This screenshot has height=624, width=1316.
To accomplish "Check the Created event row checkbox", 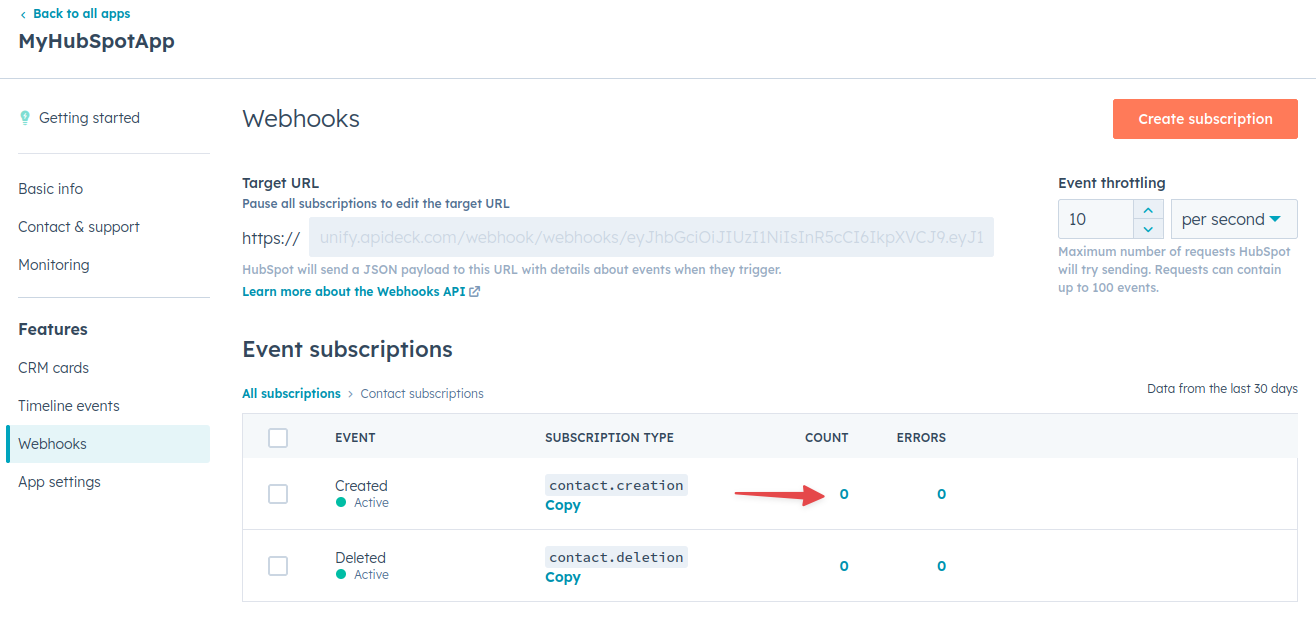I will click(x=278, y=494).
